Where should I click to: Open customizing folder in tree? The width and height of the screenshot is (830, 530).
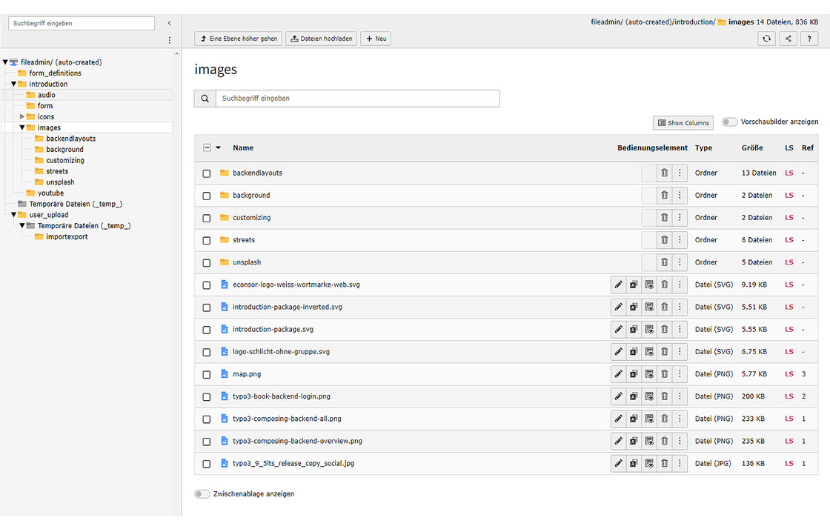tap(65, 160)
